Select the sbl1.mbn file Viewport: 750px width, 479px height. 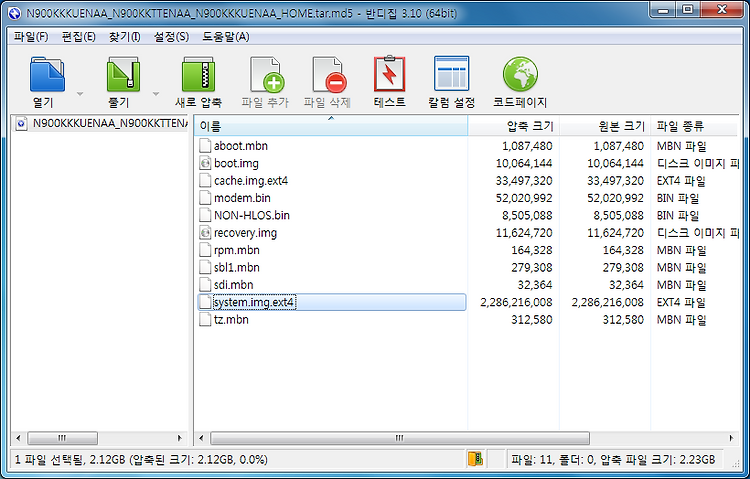tap(236, 267)
